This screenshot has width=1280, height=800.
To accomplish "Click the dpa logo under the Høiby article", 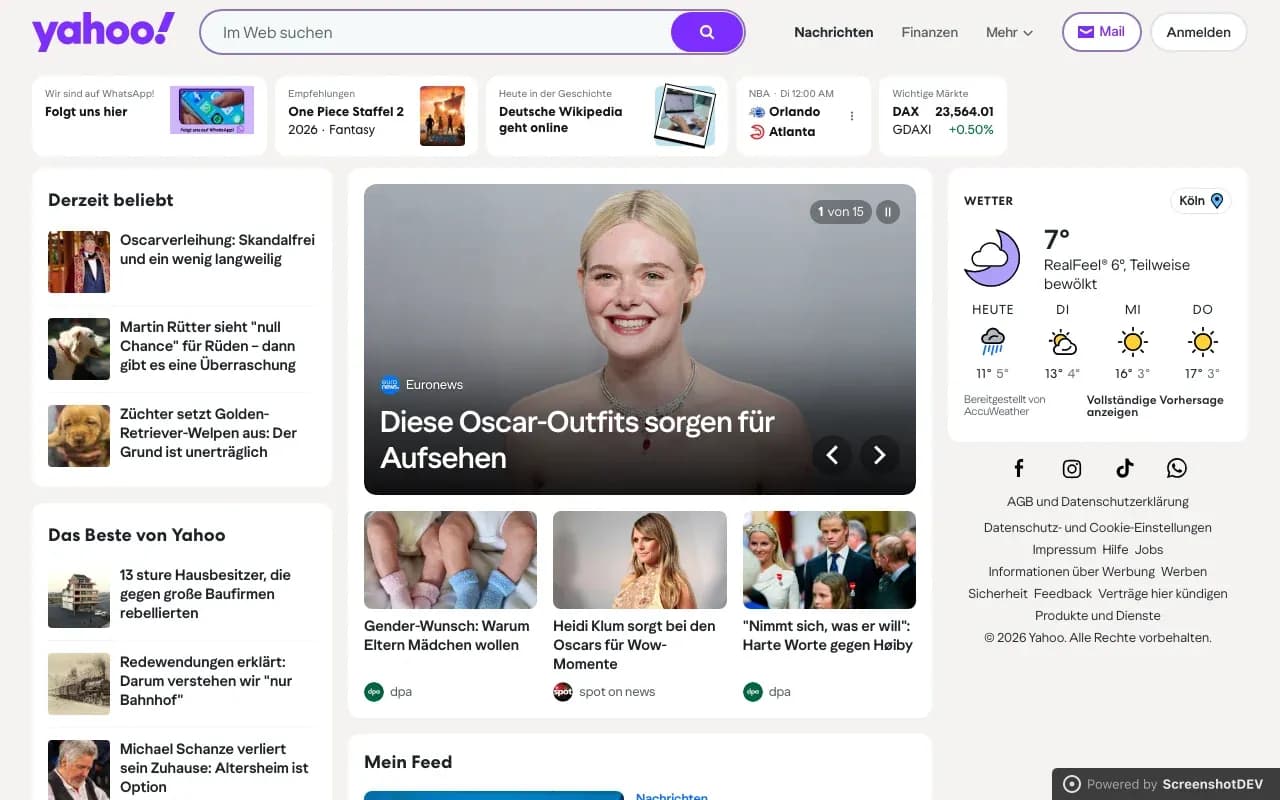I will [x=753, y=691].
